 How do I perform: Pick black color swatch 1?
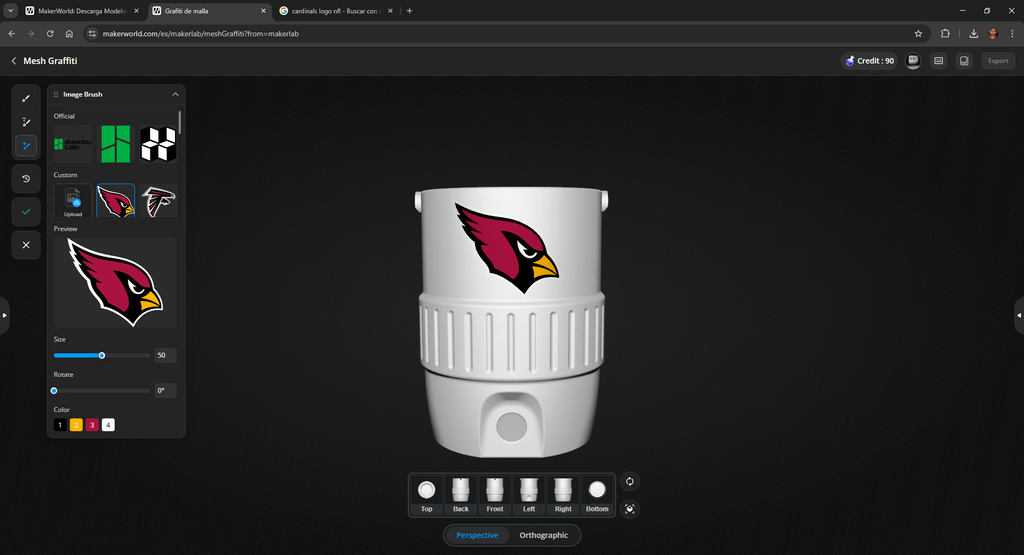pos(60,425)
